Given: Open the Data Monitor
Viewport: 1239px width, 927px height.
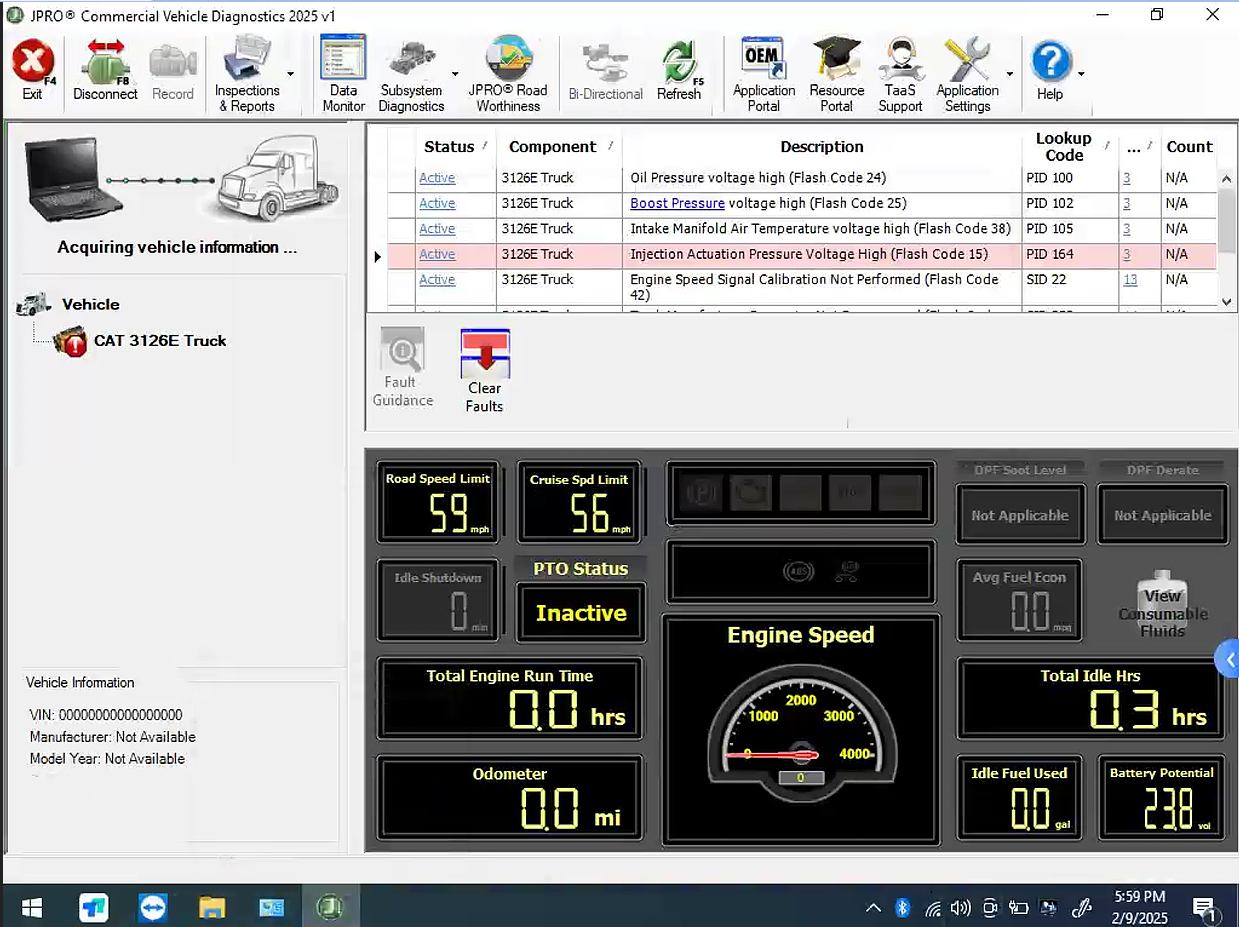Looking at the screenshot, I should point(342,68).
